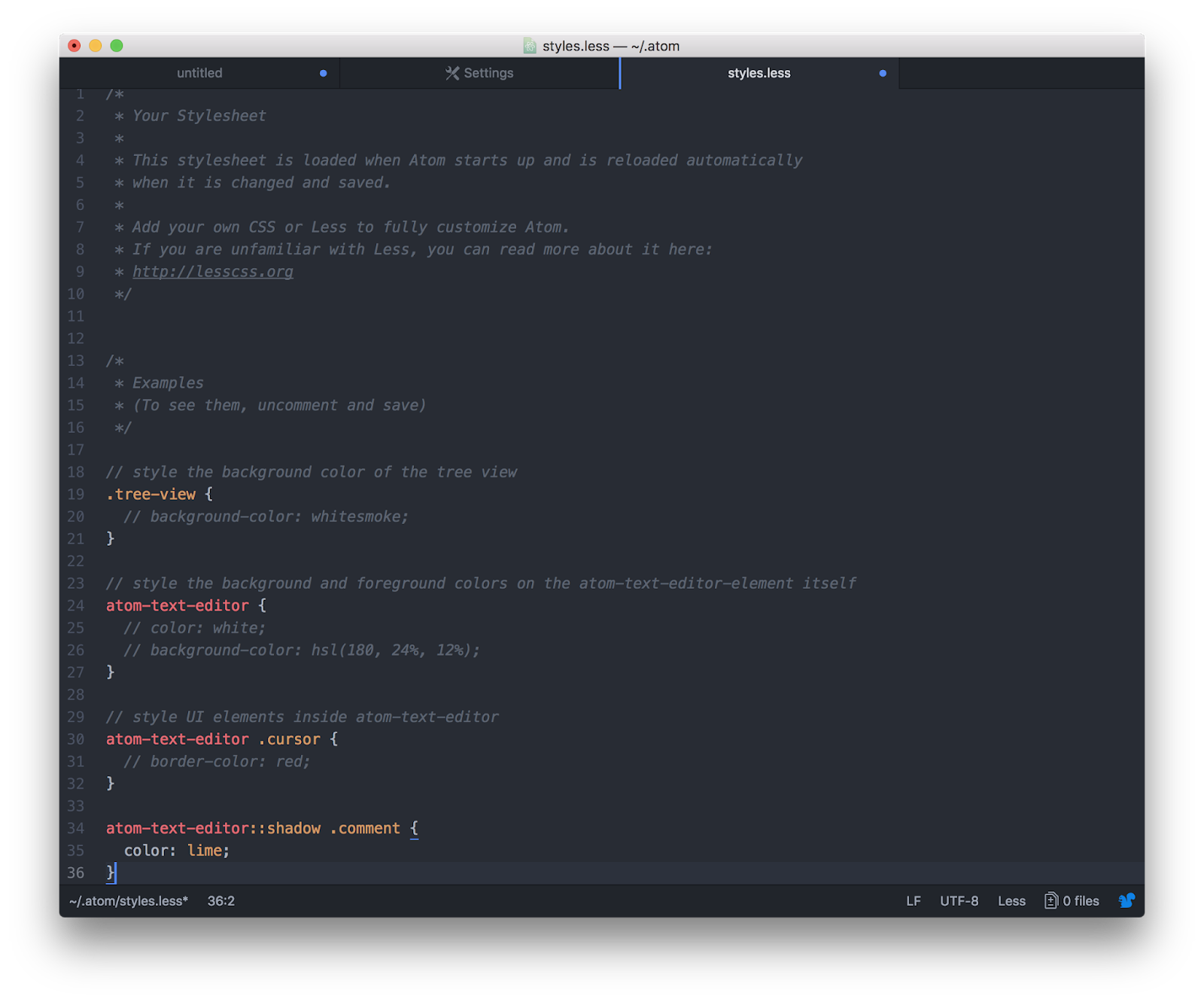Click the '// border-color: red;' comment
The height and width of the screenshot is (1002, 1204).
point(217,761)
